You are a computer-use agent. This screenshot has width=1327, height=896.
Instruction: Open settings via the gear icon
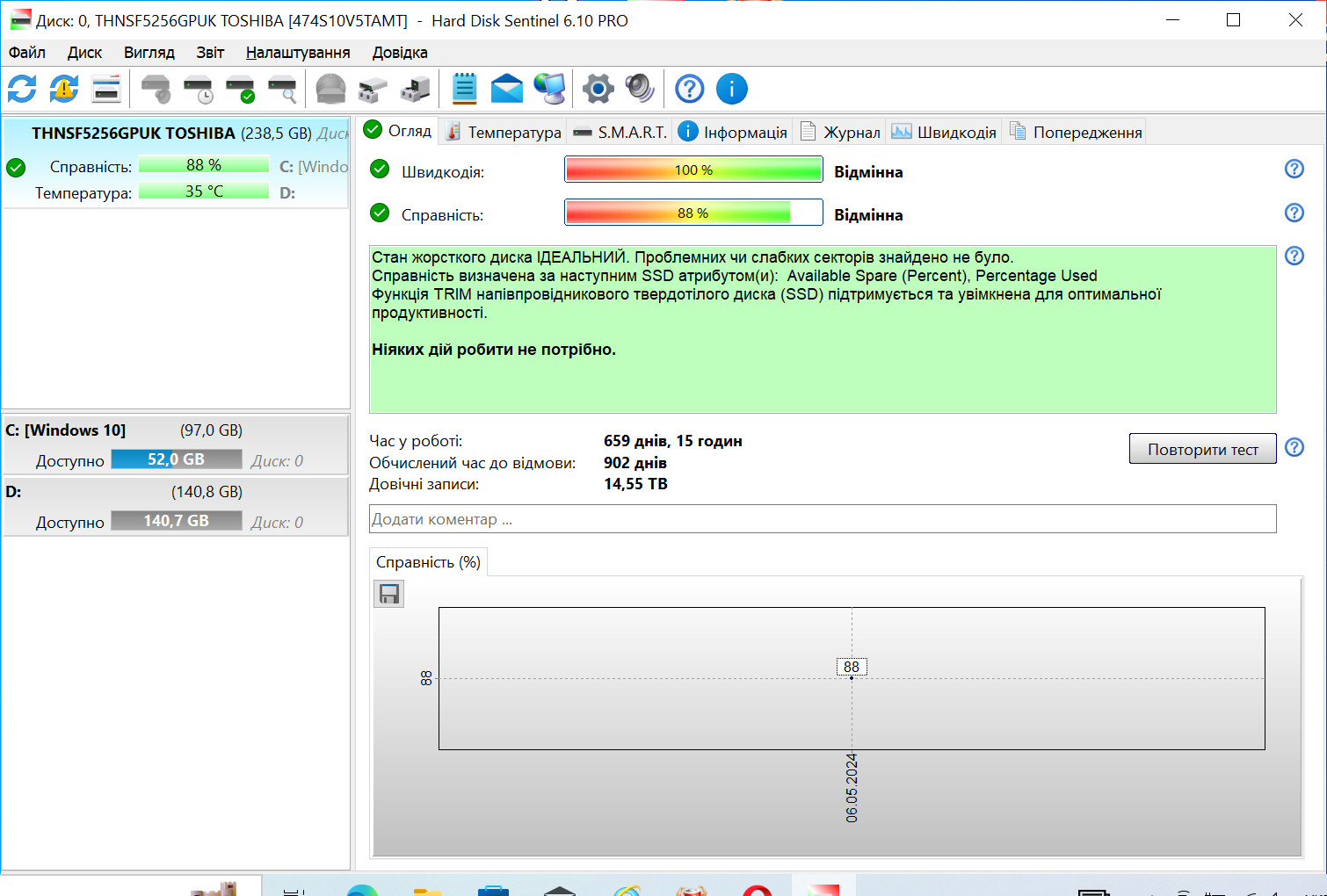(598, 89)
